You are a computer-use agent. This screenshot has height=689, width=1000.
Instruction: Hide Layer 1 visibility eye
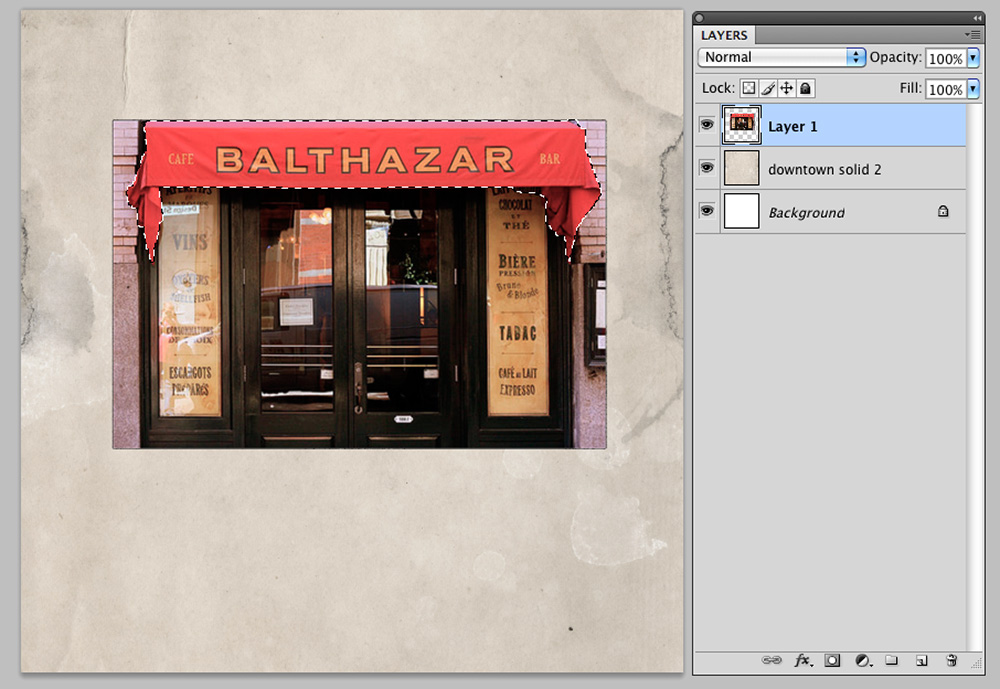point(707,124)
